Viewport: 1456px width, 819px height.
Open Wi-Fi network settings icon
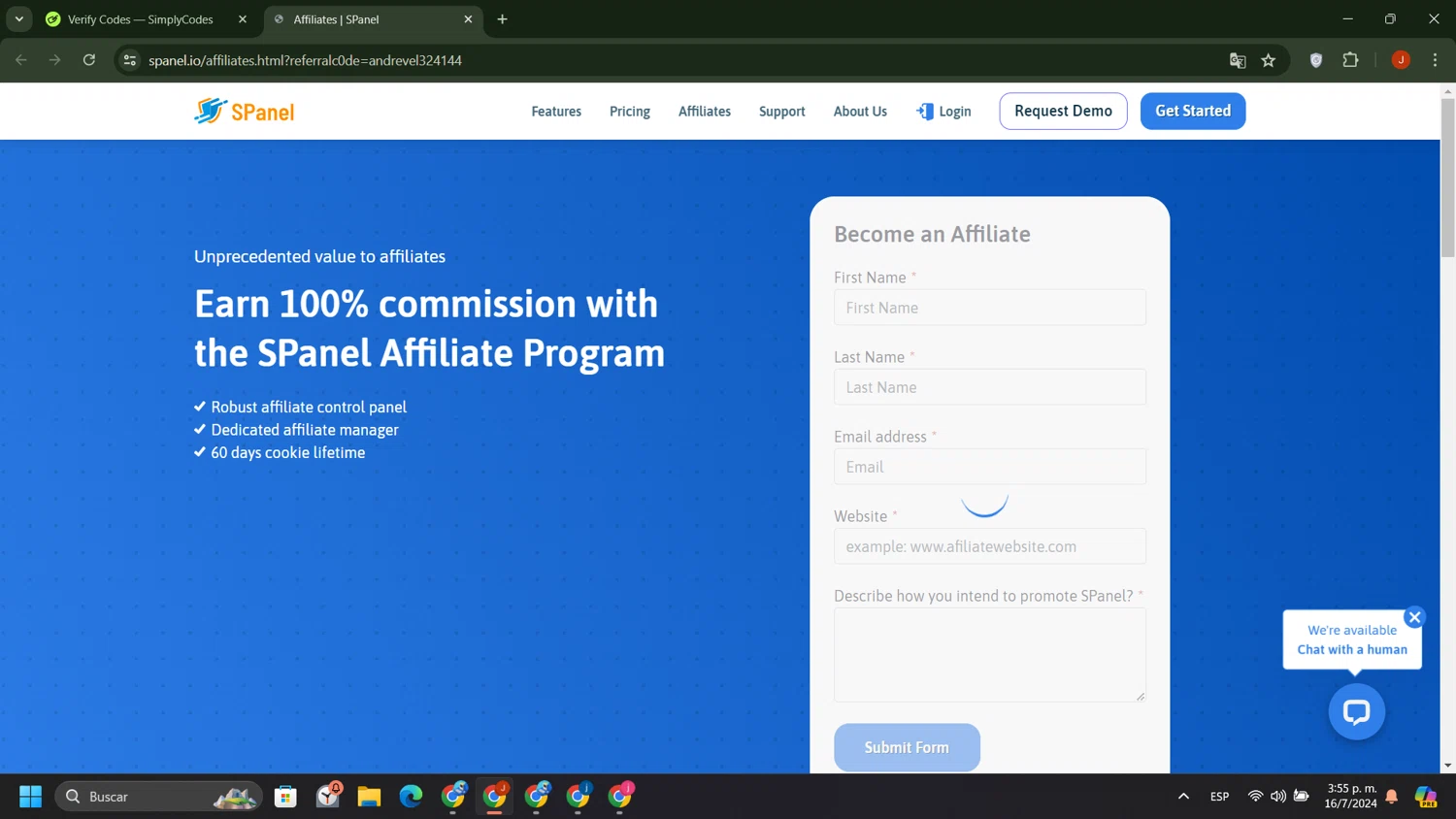tap(1255, 797)
